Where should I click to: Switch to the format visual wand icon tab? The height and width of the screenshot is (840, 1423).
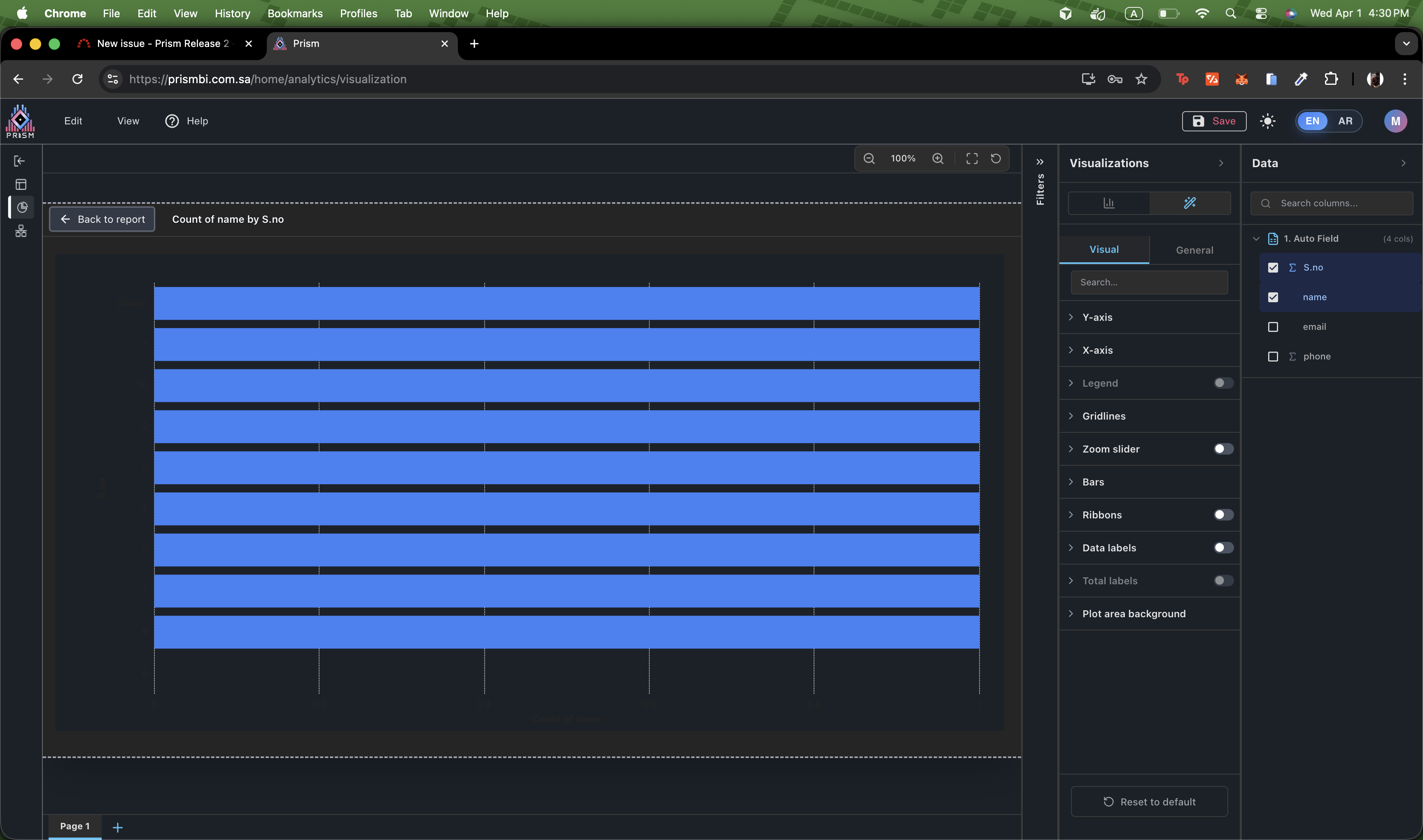click(1190, 203)
